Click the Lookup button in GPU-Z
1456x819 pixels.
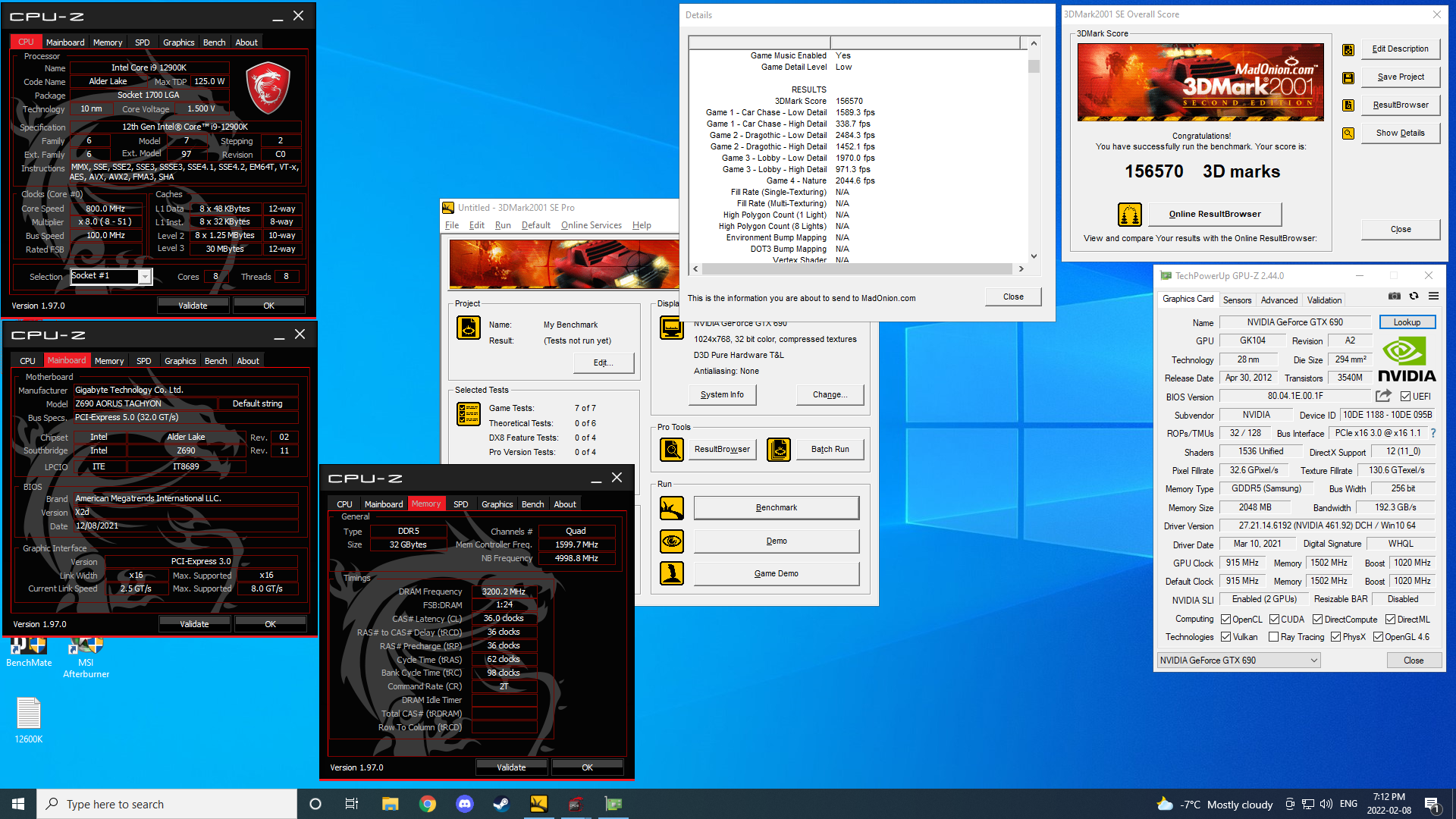click(1407, 322)
